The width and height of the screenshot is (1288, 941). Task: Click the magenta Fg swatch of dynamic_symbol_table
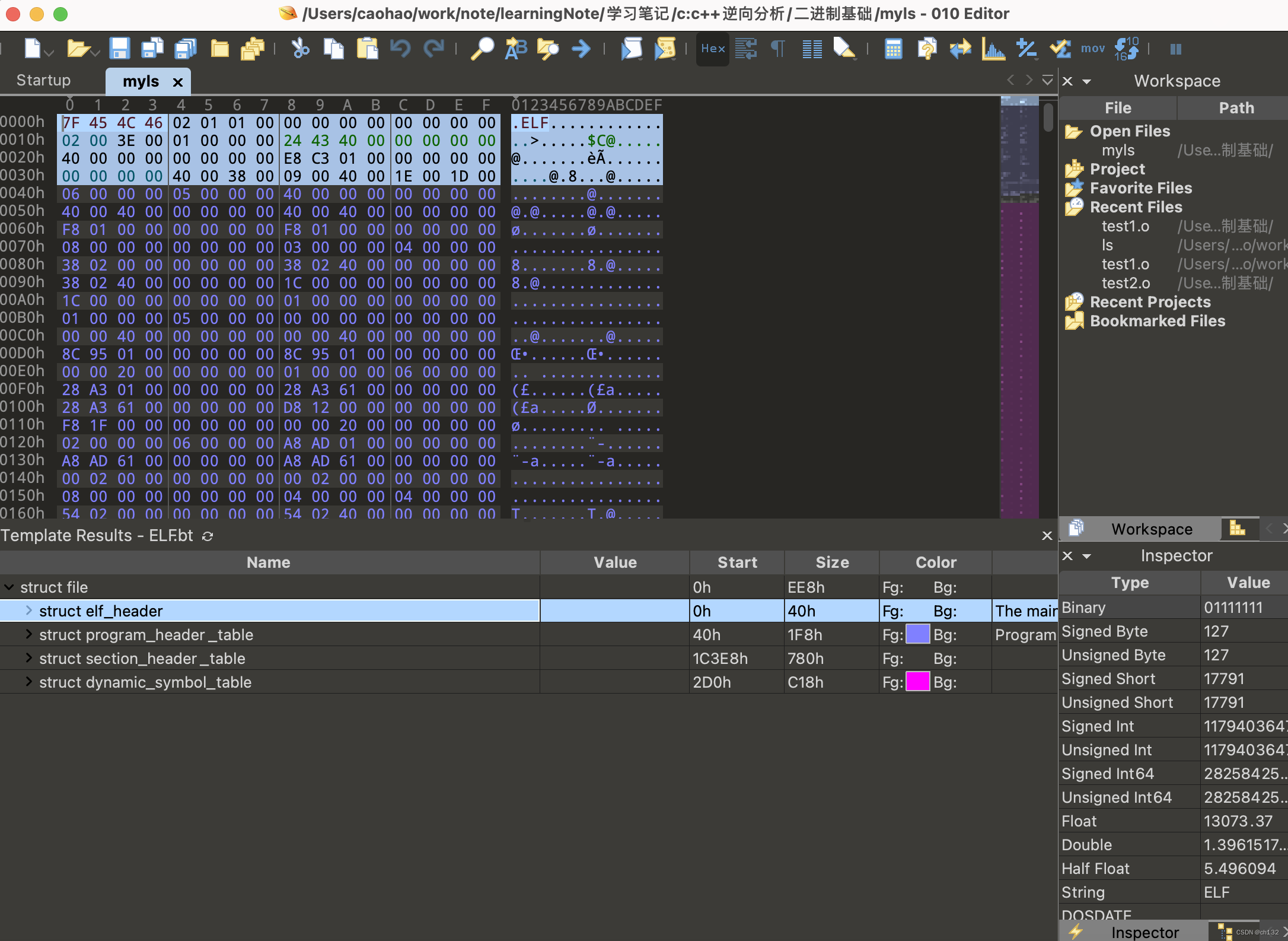pos(917,682)
